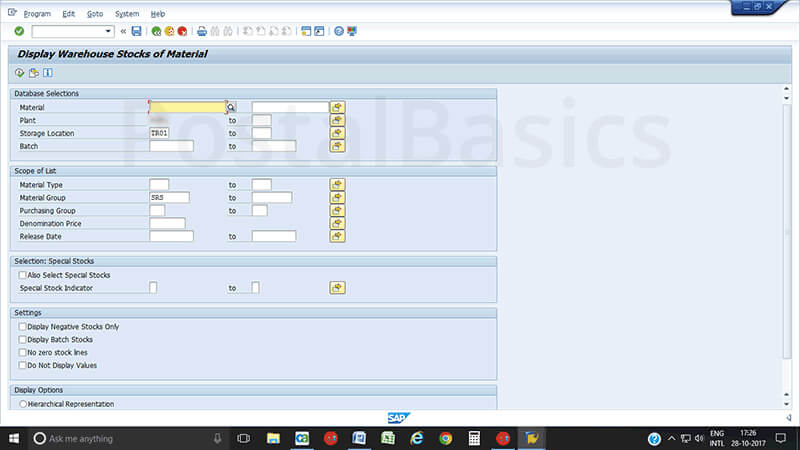The height and width of the screenshot is (450, 800).
Task: Open Google Chrome from the taskbar
Action: (x=445, y=438)
